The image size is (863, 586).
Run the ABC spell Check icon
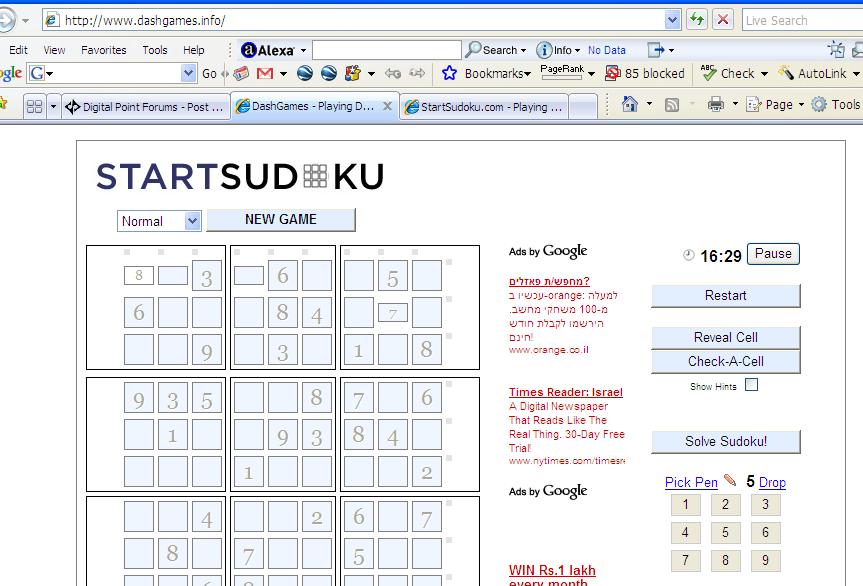pyautogui.click(x=708, y=73)
